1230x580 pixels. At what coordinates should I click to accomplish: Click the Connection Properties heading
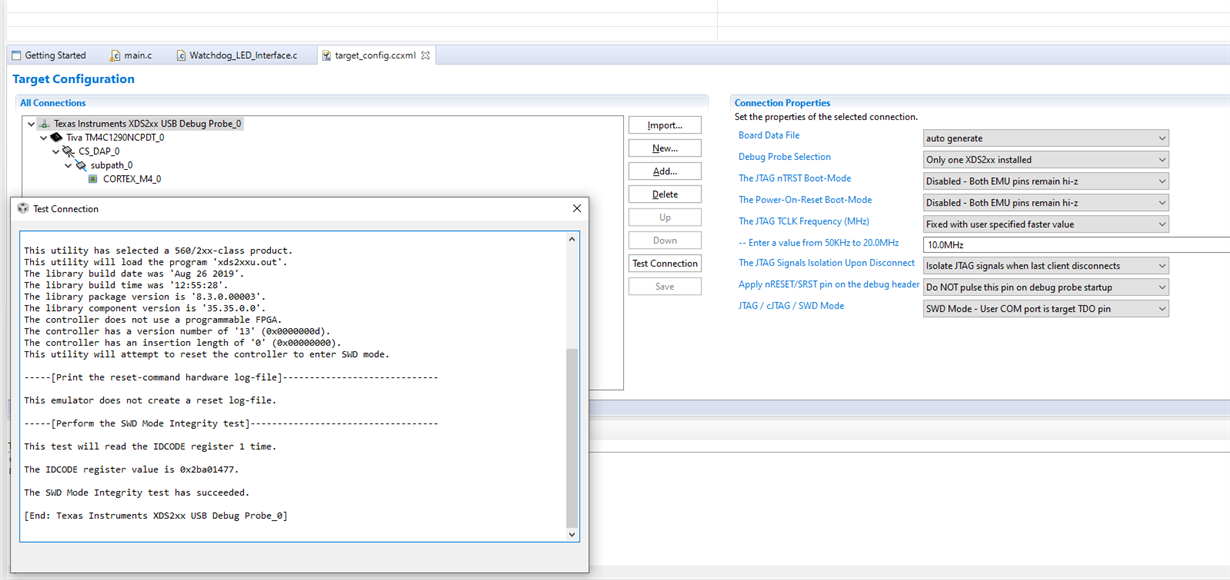pyautogui.click(x=782, y=103)
